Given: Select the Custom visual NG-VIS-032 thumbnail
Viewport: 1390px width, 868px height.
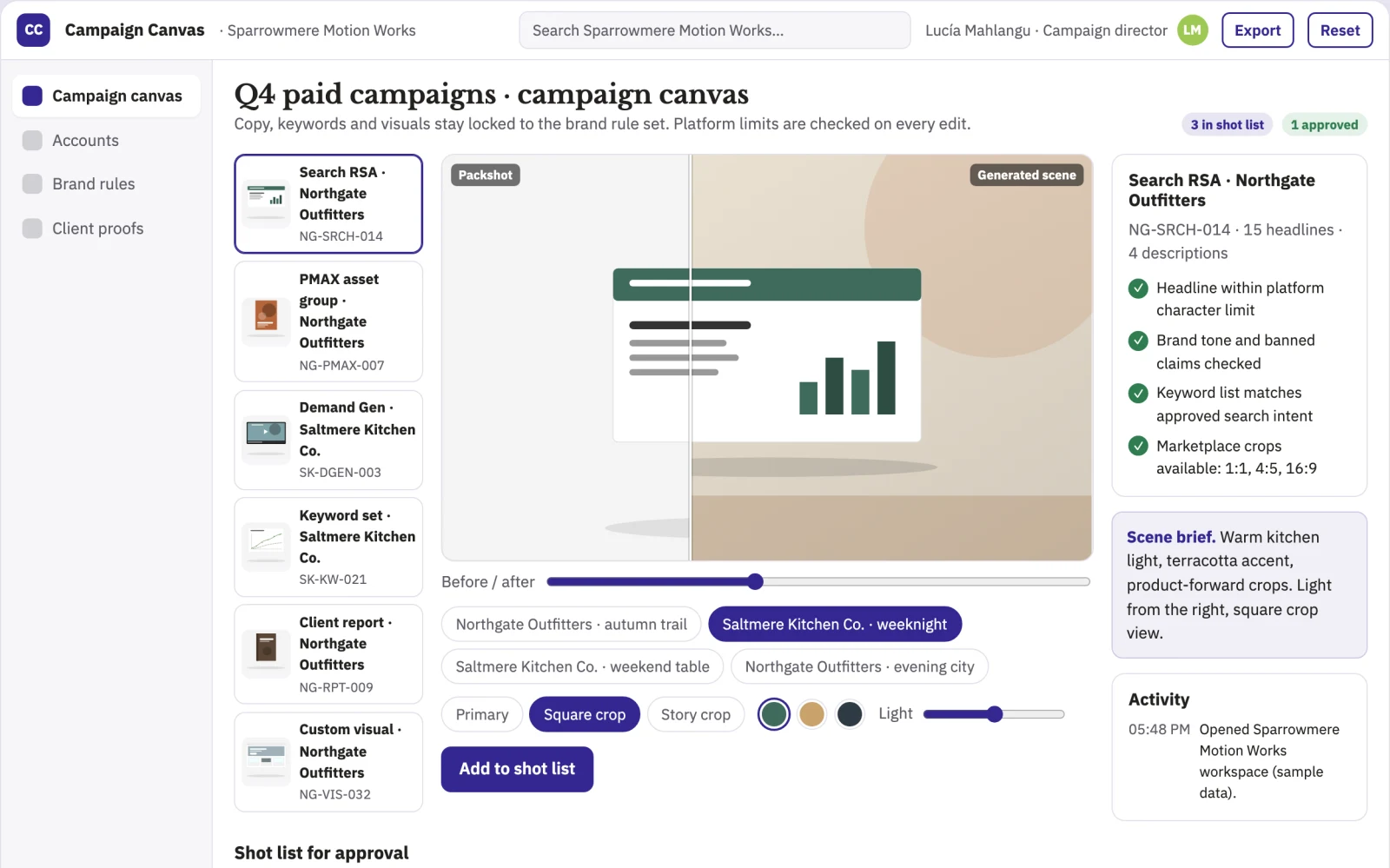Looking at the screenshot, I should pos(266,762).
